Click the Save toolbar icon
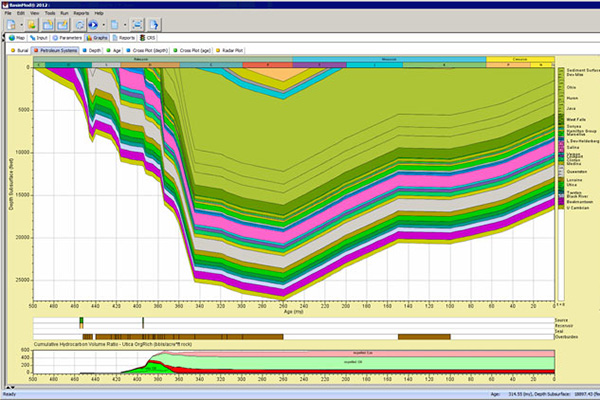600x400 pixels. (x=48, y=24)
